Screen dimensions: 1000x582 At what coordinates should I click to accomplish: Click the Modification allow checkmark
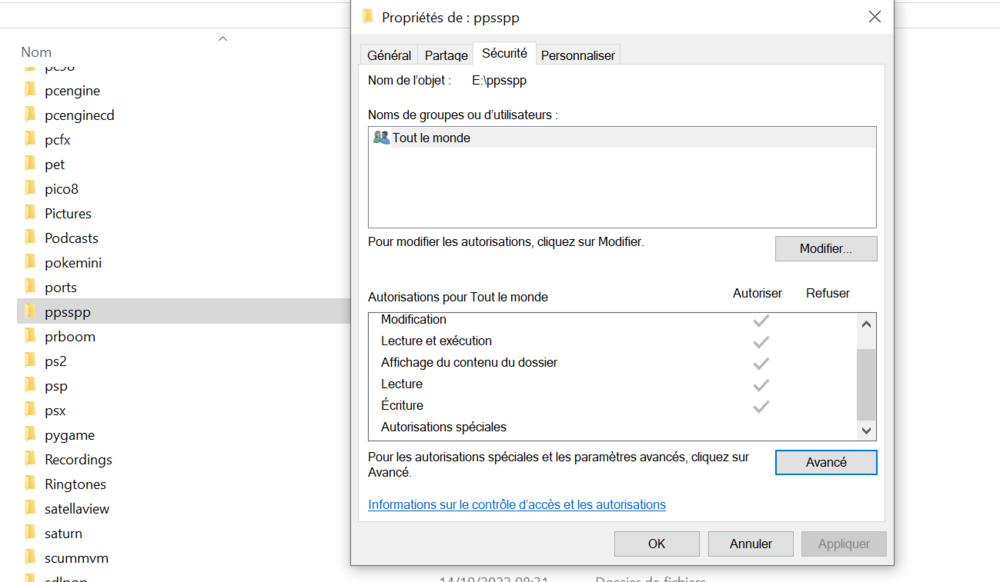tap(761, 320)
